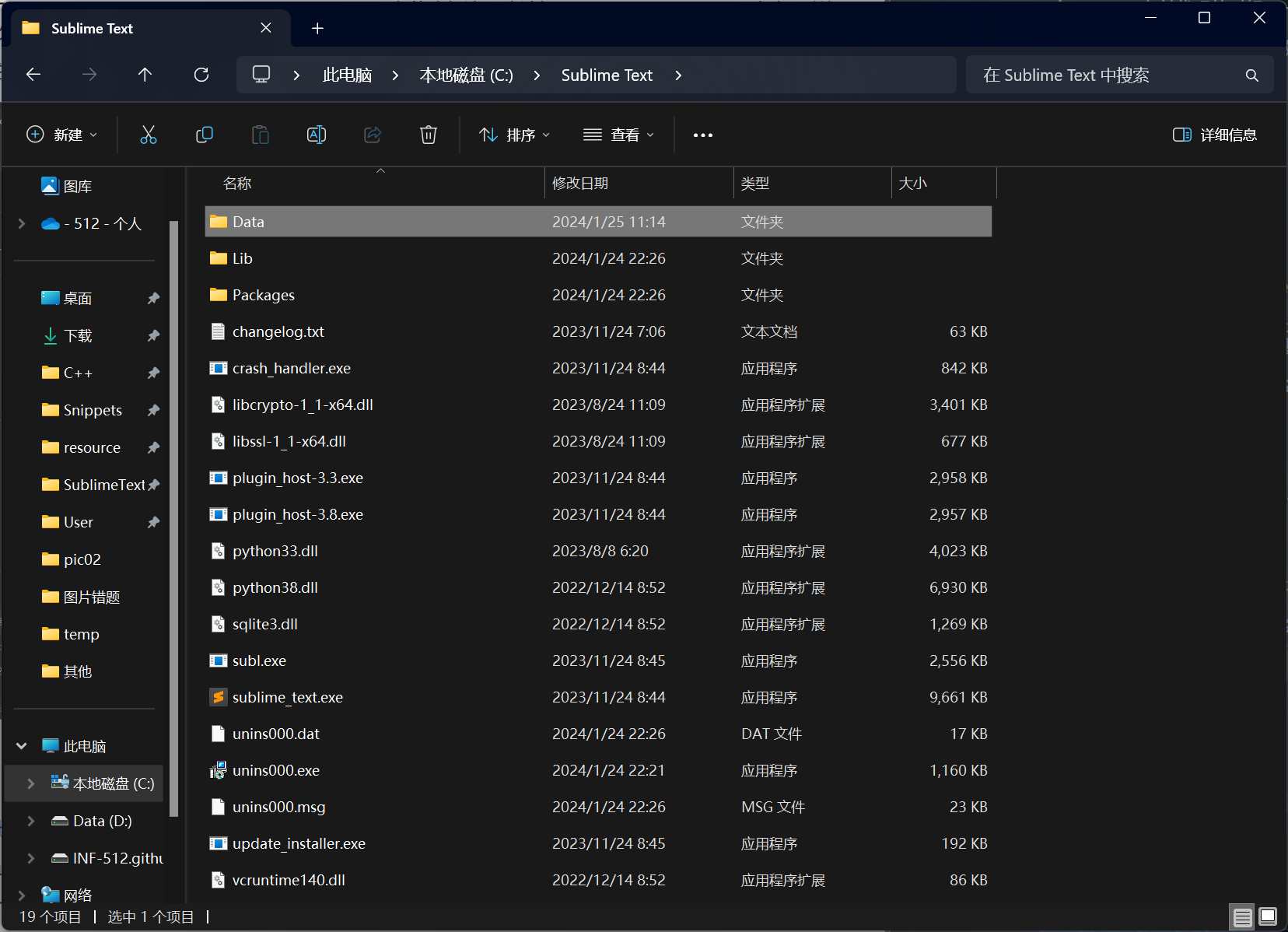Image resolution: width=1288 pixels, height=932 pixels.
Task: Expand the Network (网络) tree node
Action: [x=22, y=895]
